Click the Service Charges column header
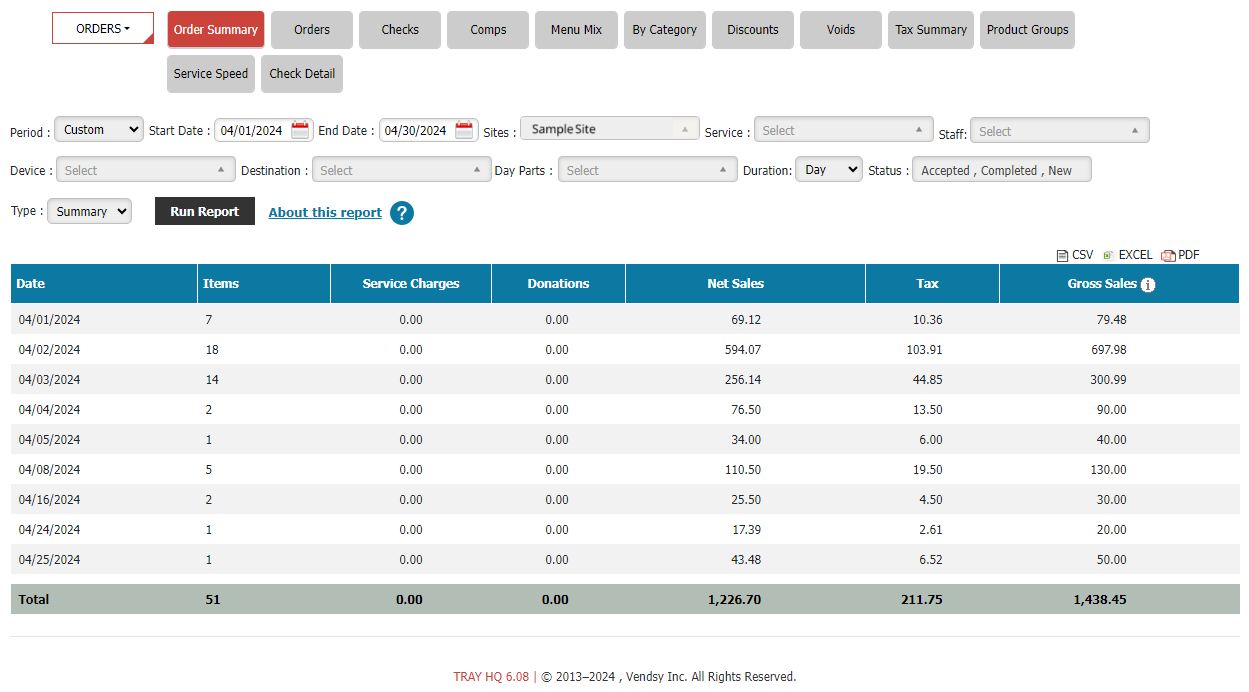 411,283
